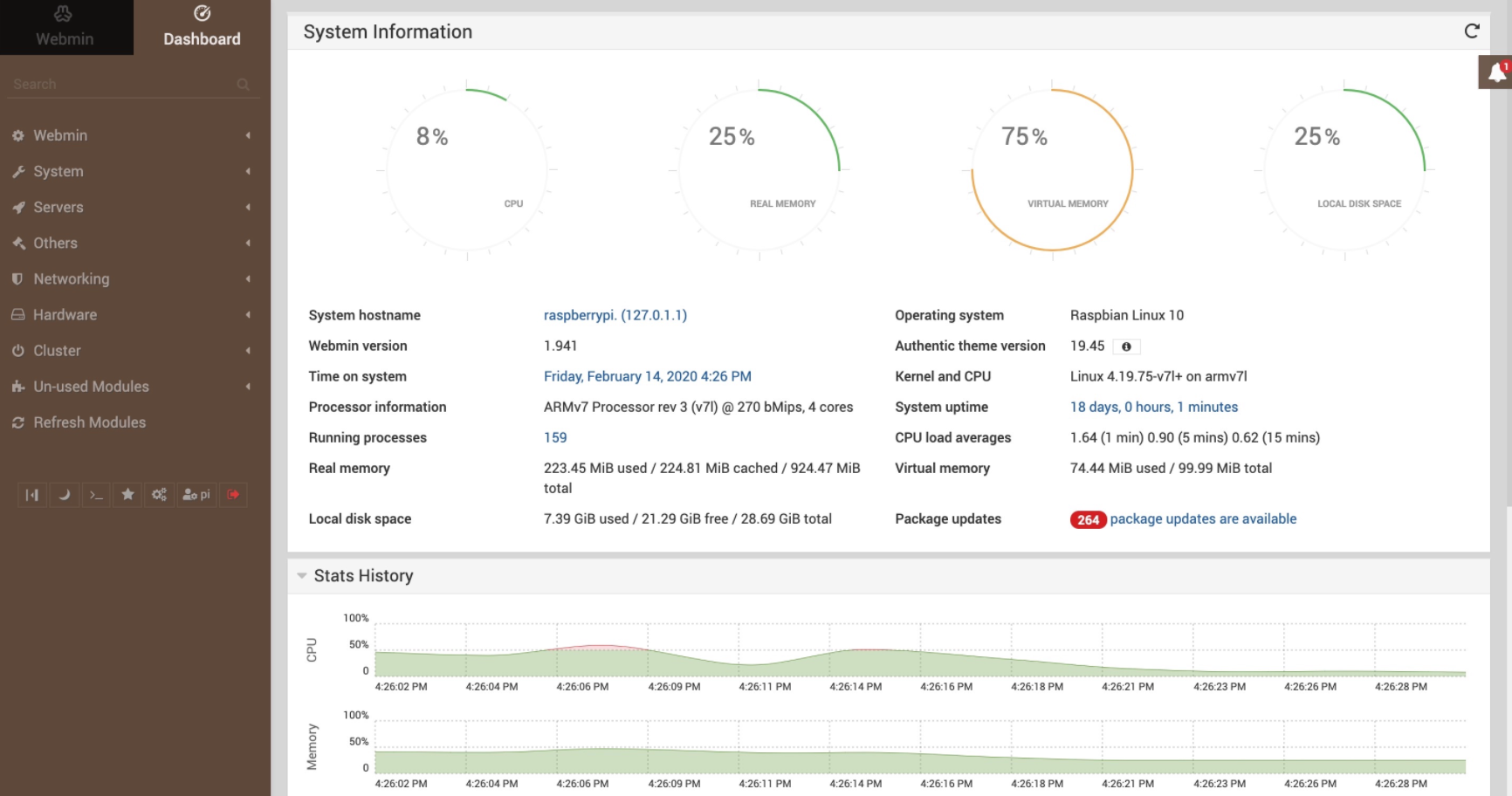Click the Local Disk Space gauge

(x=1344, y=170)
